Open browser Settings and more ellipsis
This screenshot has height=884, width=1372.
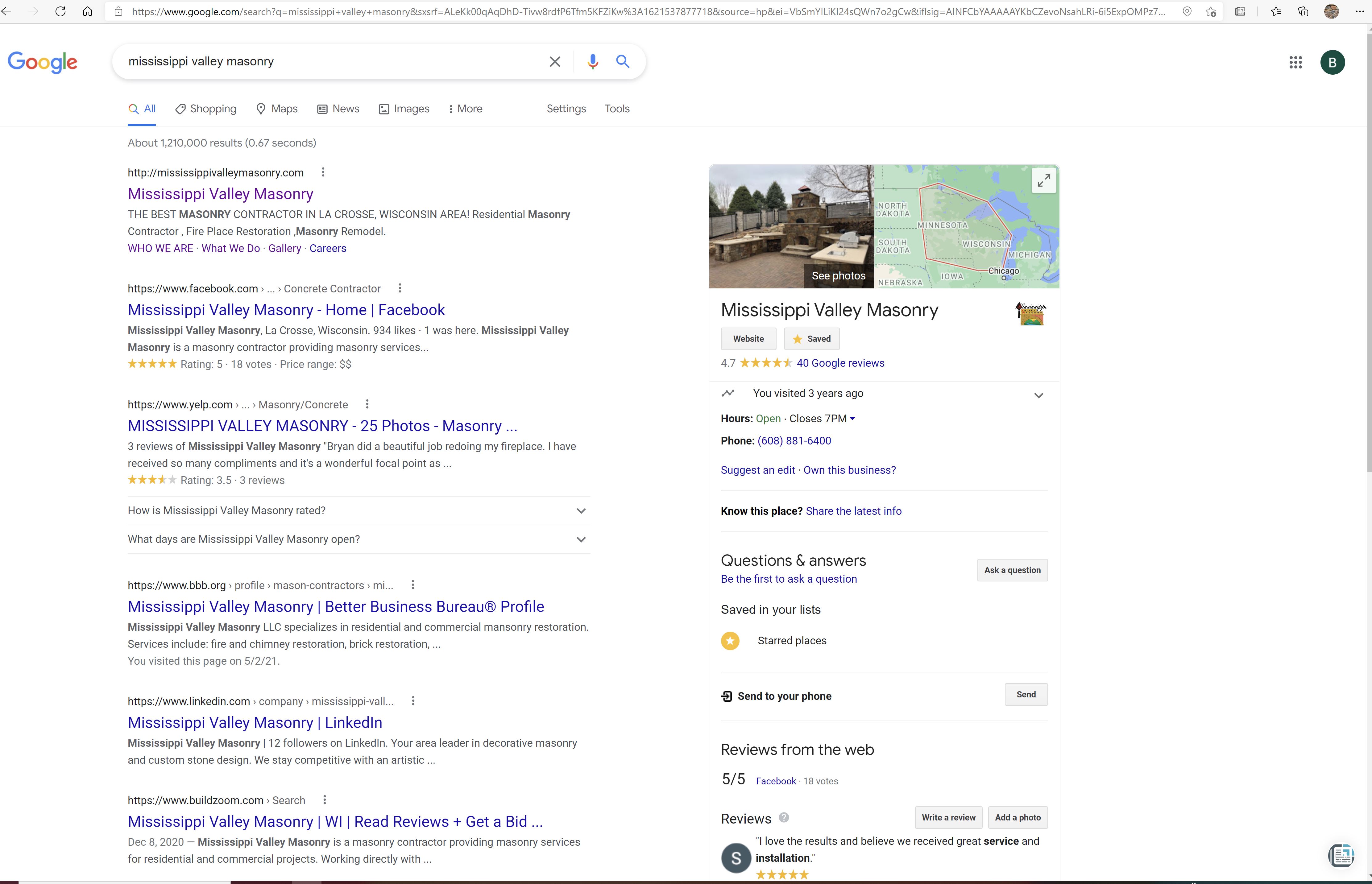[x=1359, y=11]
